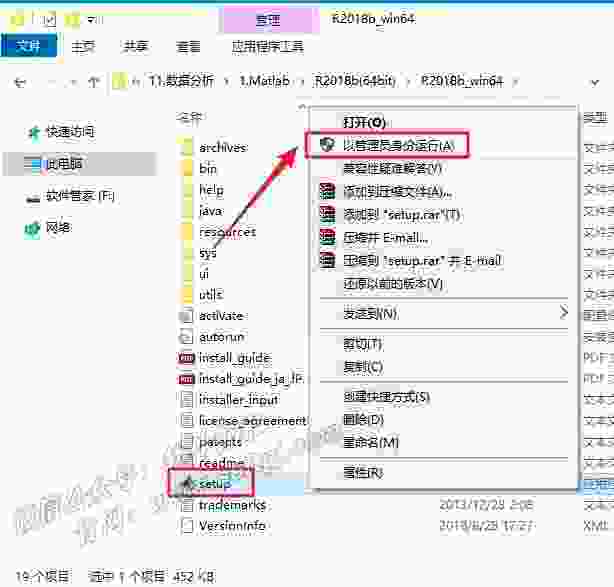Click WinRAR icon beside 压缩并 E-mail
This screenshot has width=614, height=587.
(327, 237)
